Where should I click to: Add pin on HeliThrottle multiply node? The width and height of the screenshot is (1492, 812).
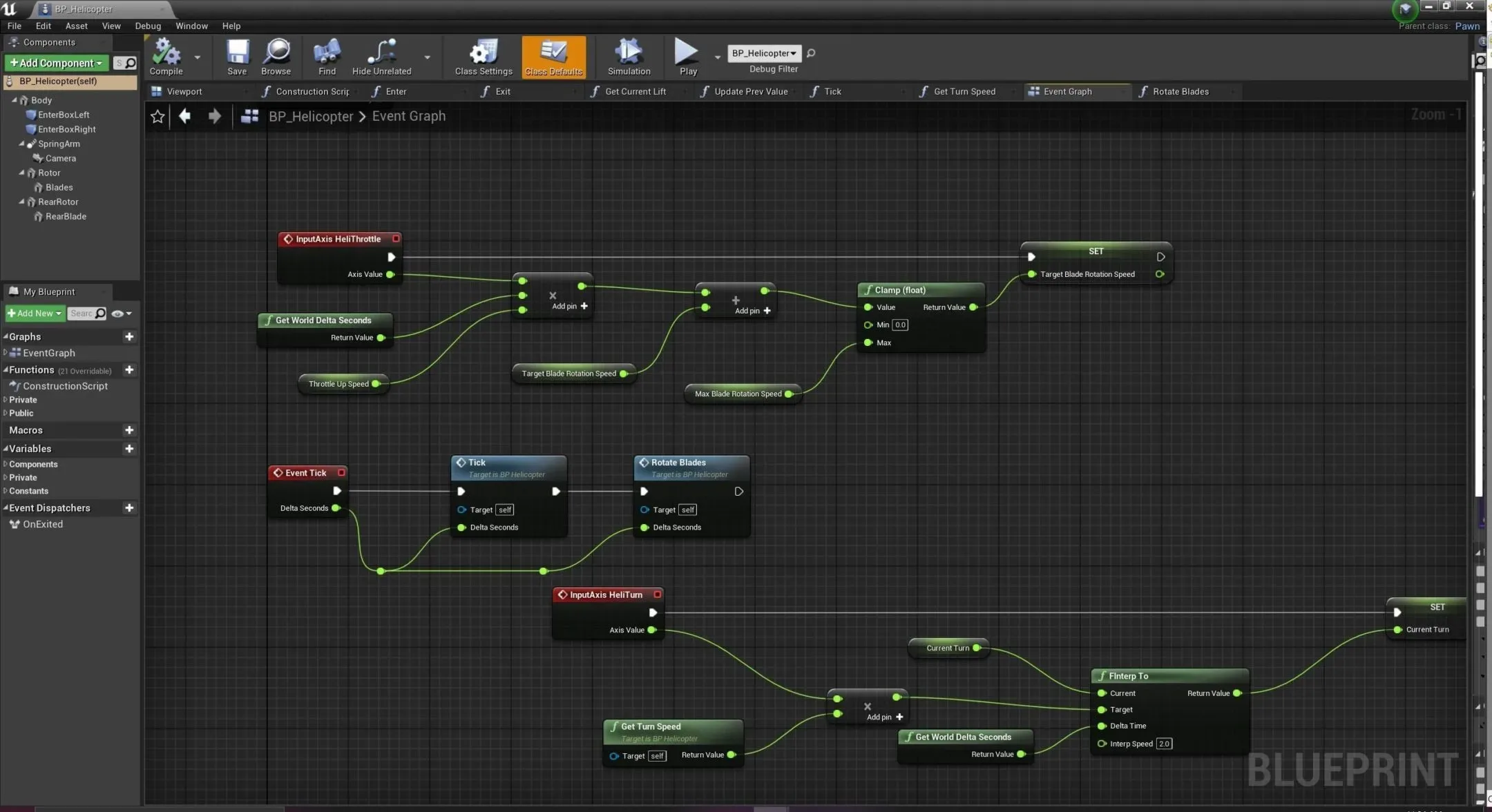(569, 306)
